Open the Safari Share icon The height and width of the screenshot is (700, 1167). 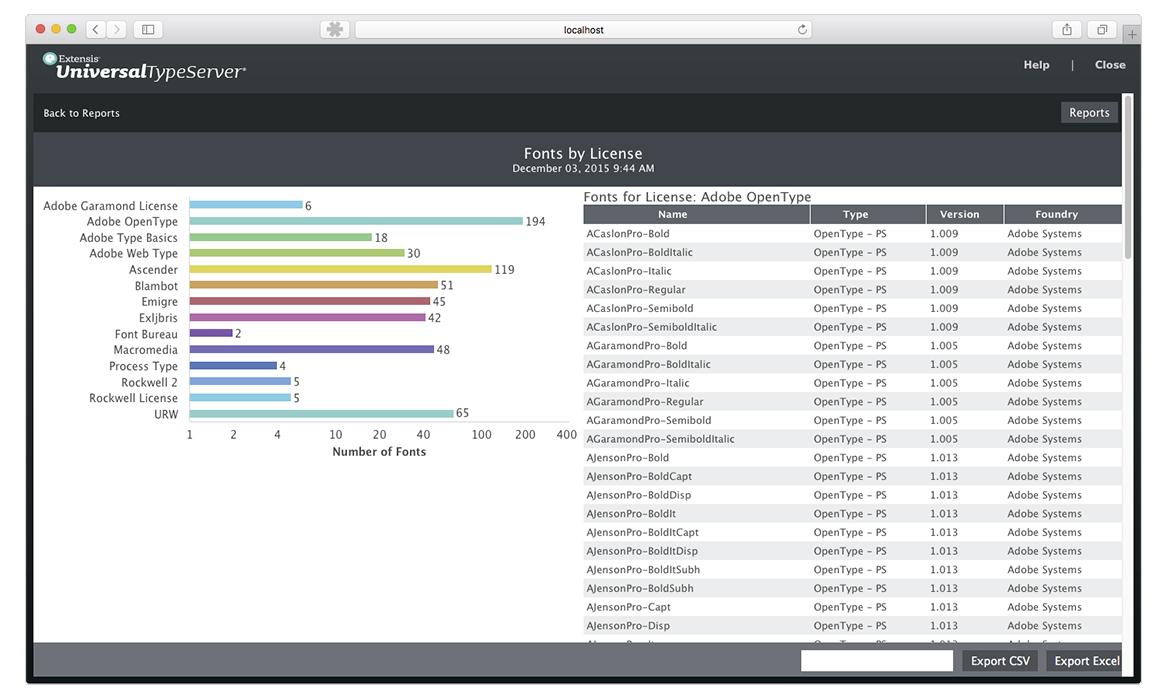pyautogui.click(x=1067, y=29)
